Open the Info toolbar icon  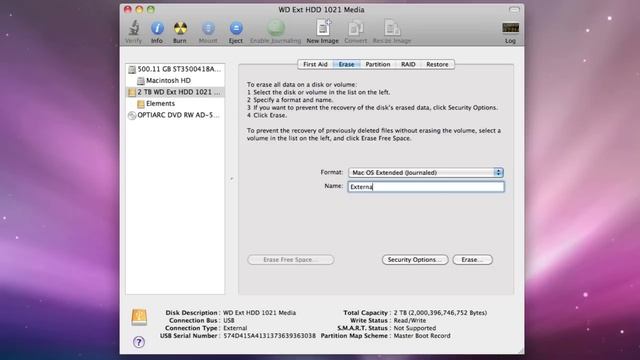point(157,28)
